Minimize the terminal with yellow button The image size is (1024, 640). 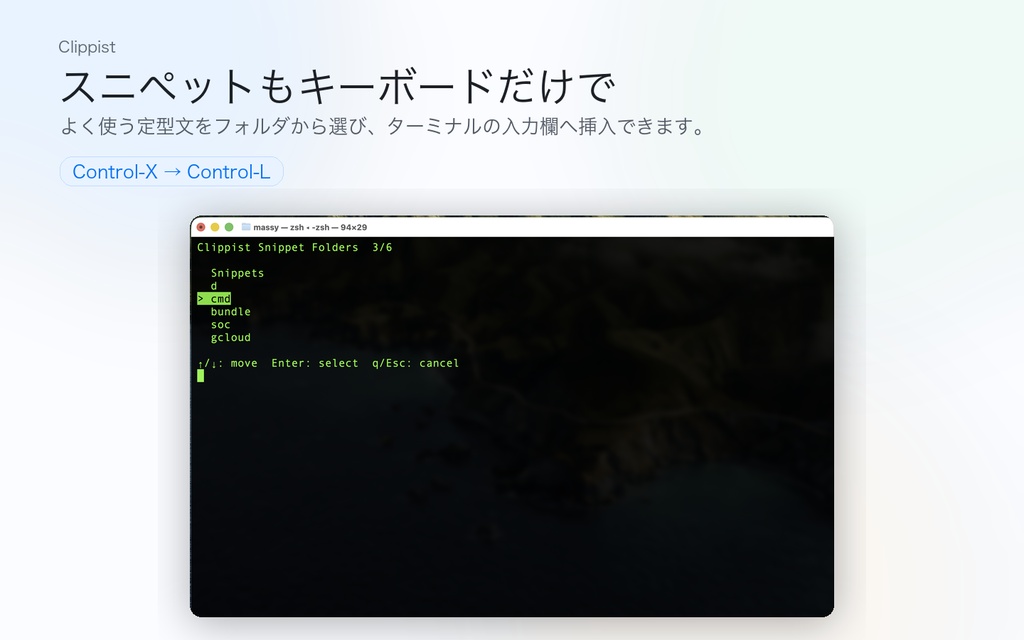tap(215, 227)
